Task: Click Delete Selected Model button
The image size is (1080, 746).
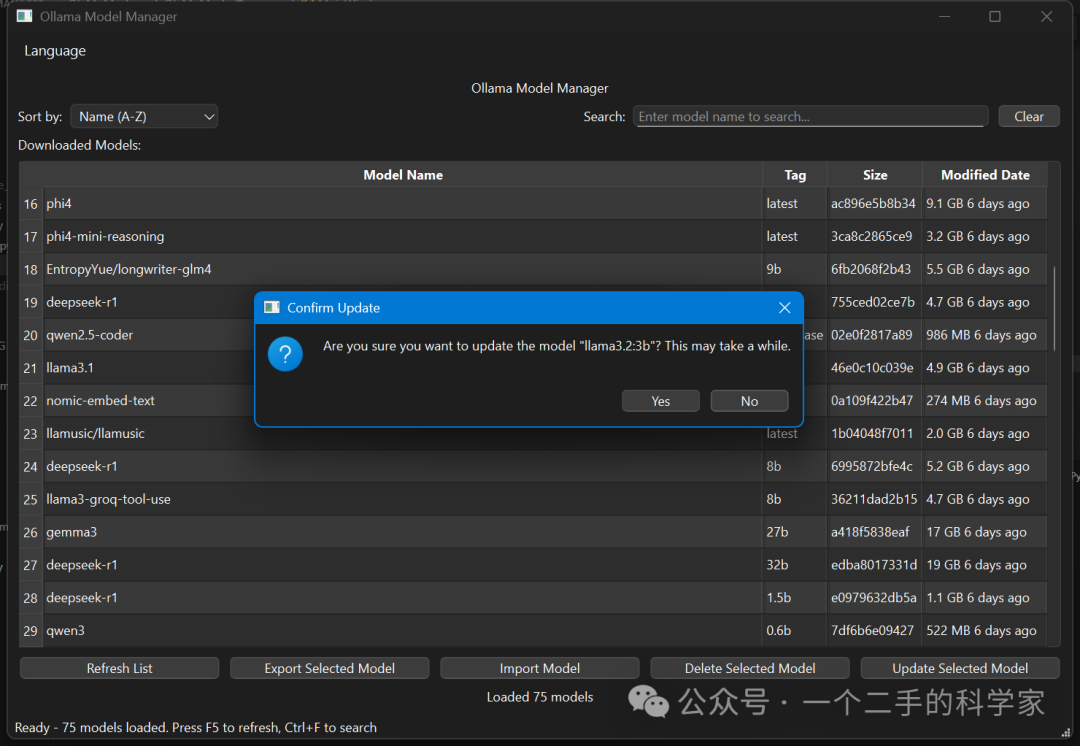Action: [x=750, y=668]
